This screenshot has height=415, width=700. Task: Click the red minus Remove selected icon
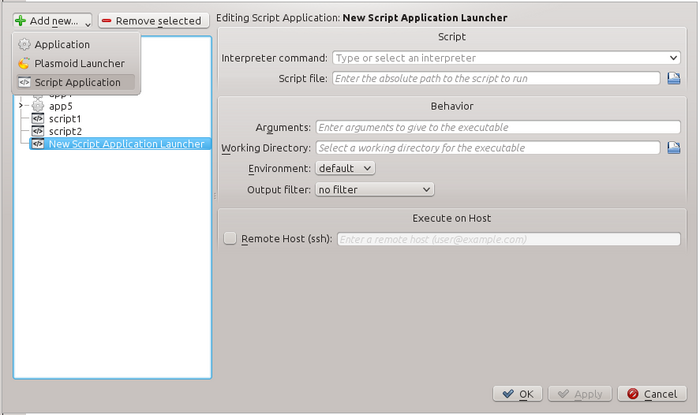(x=107, y=20)
